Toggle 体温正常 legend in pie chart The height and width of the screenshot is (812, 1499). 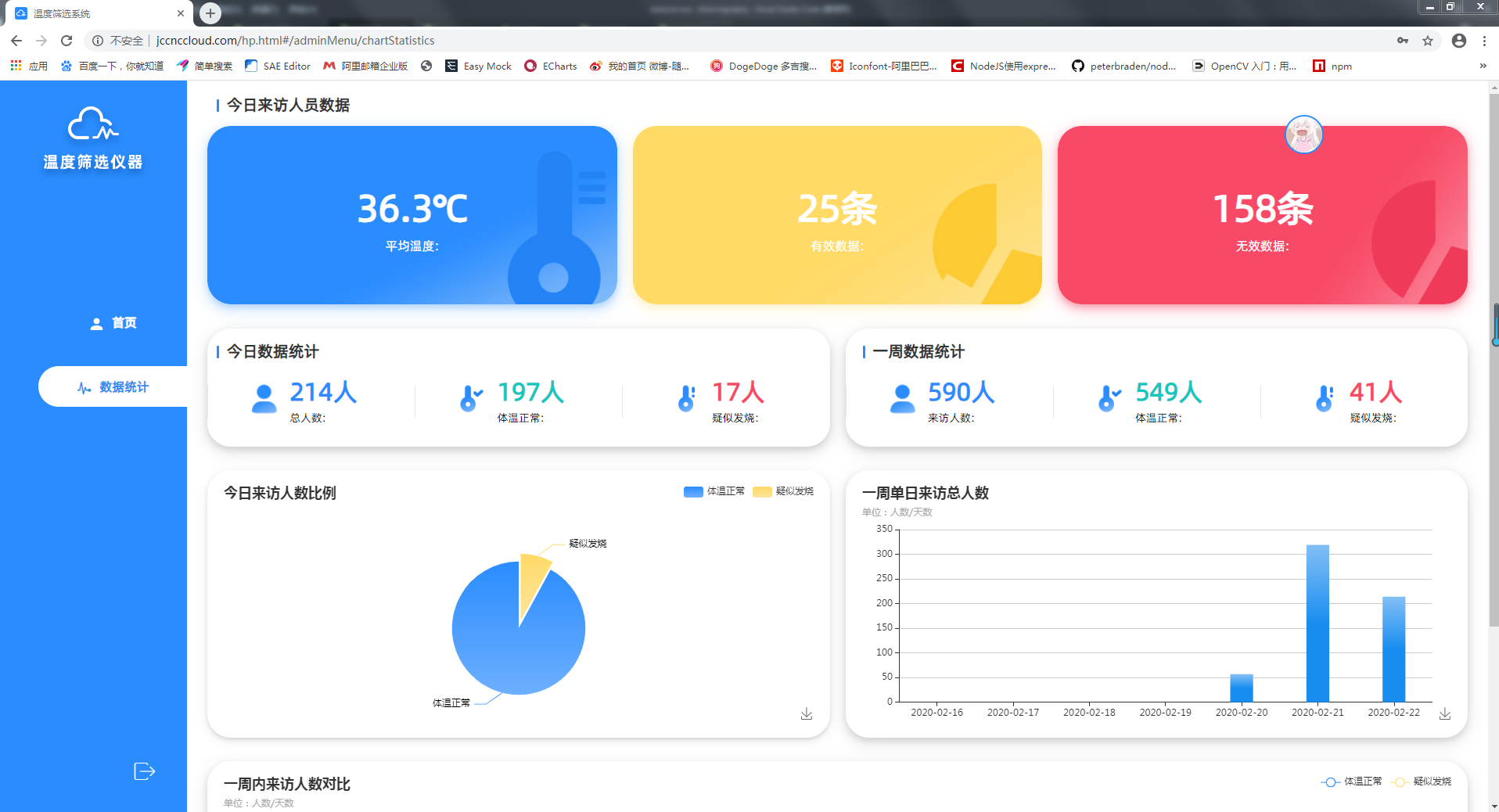coord(714,491)
